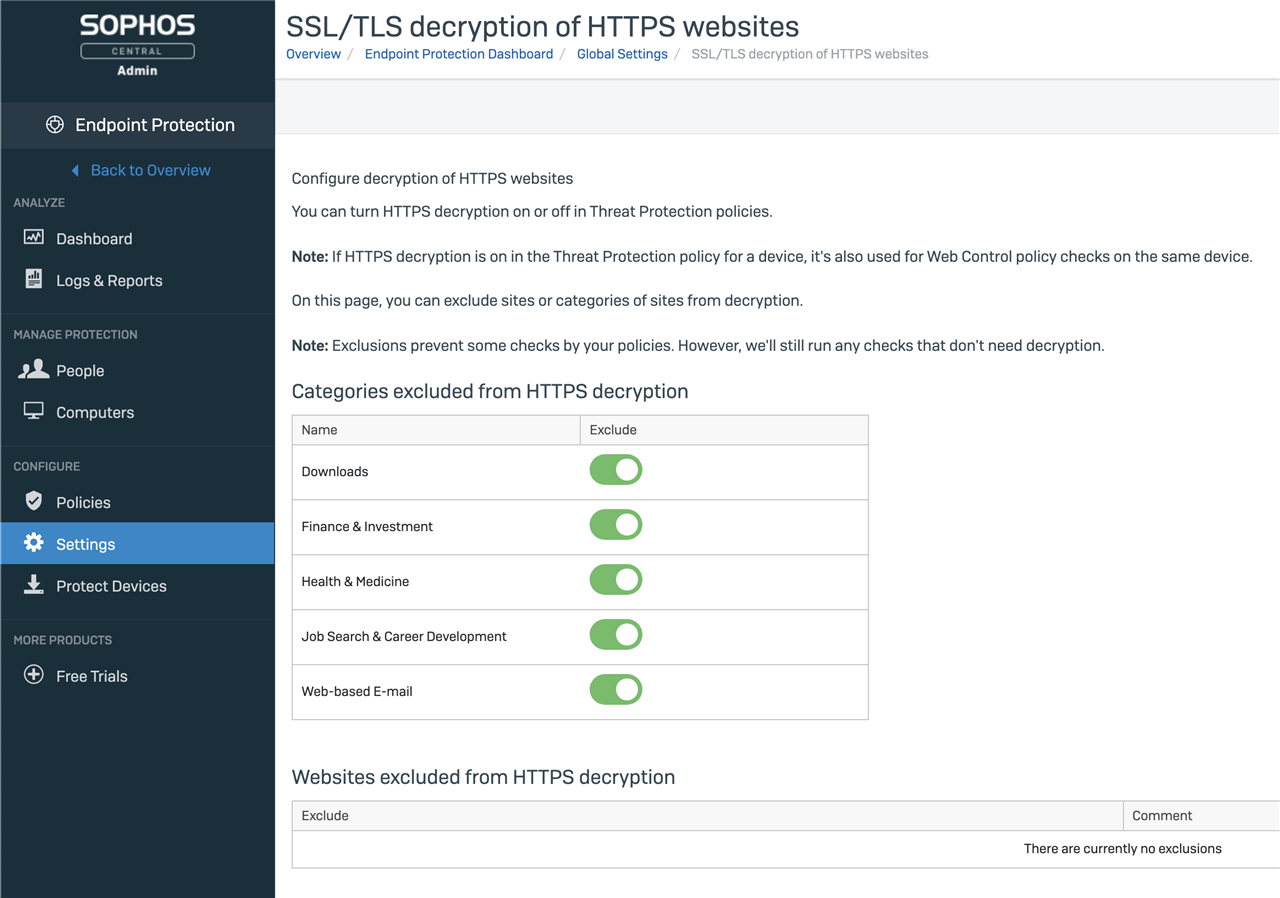Screen dimensions: 1280x898
Task: Toggle Job Search & Career Development switch
Action: click(616, 635)
